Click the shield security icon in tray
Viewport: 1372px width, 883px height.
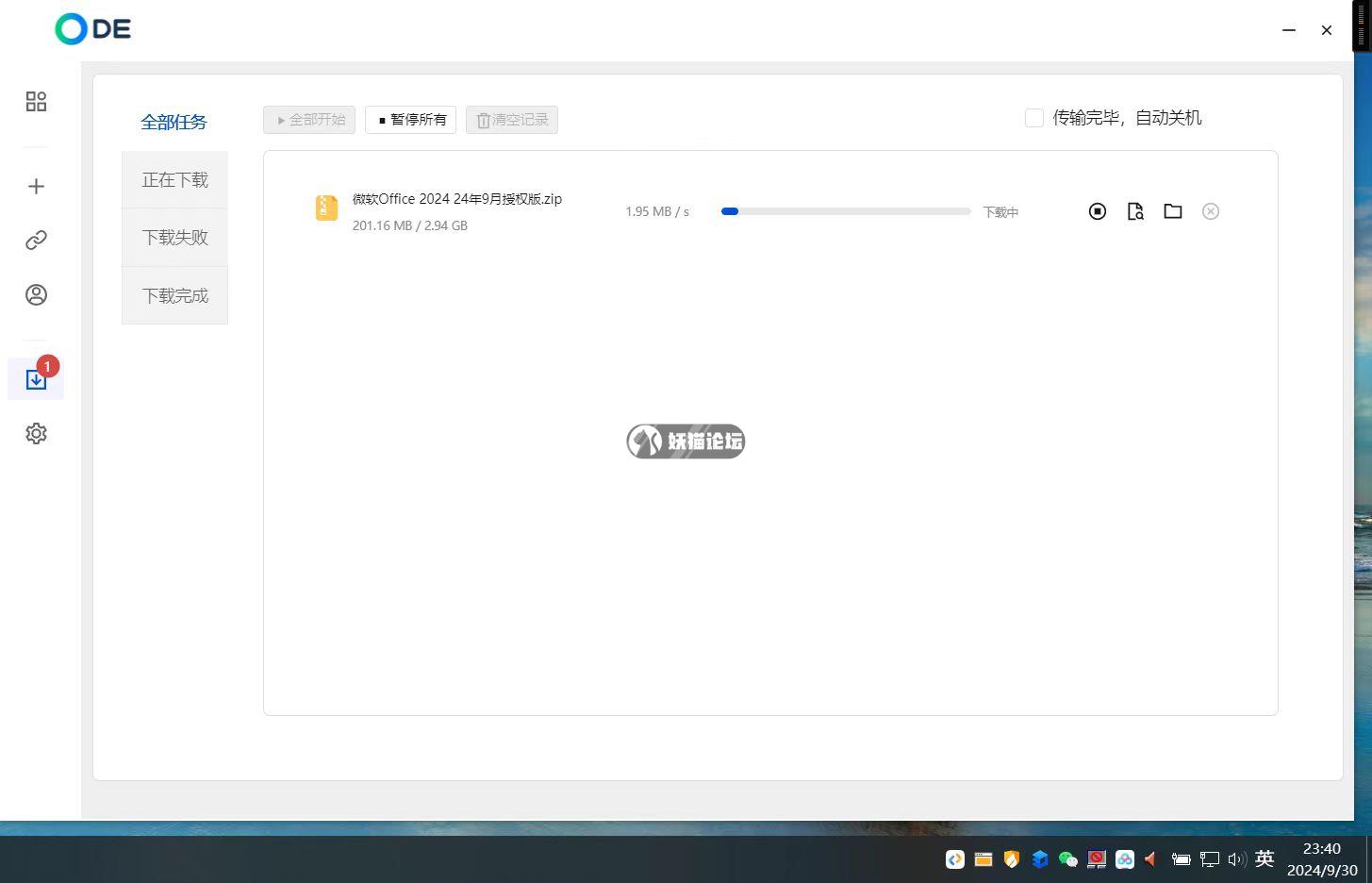tap(1012, 859)
